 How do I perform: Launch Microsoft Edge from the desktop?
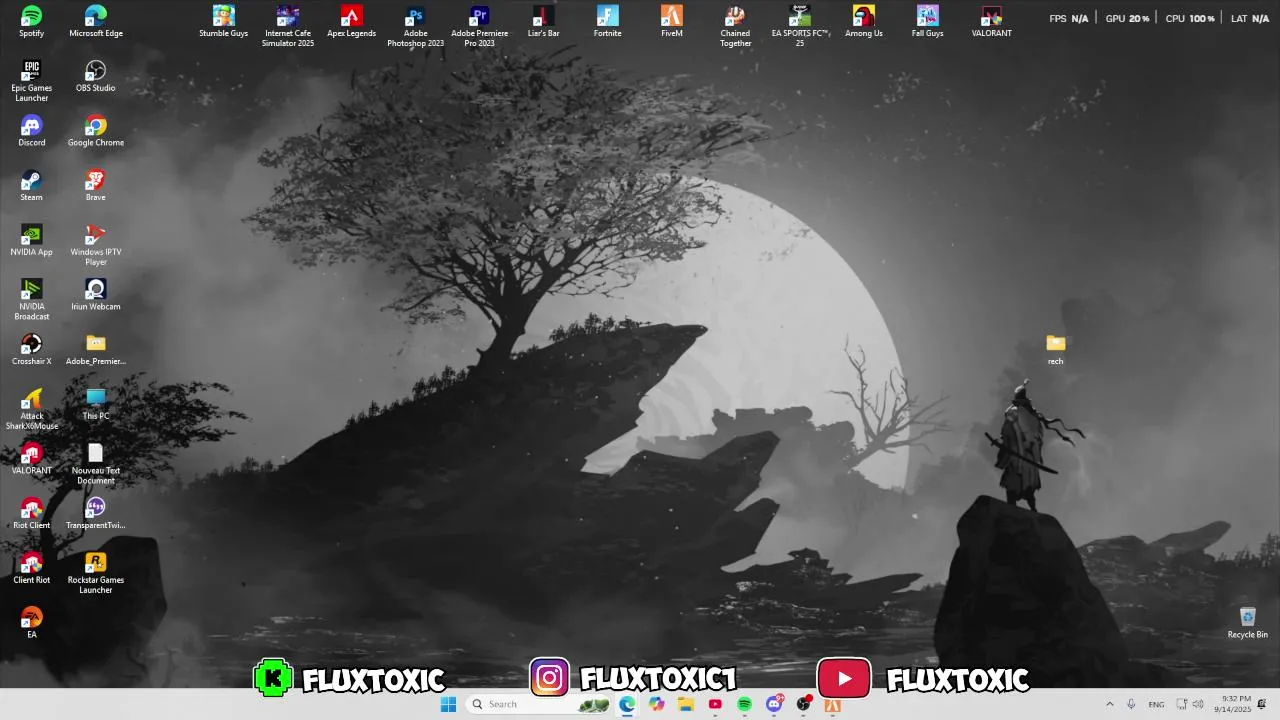pos(96,22)
